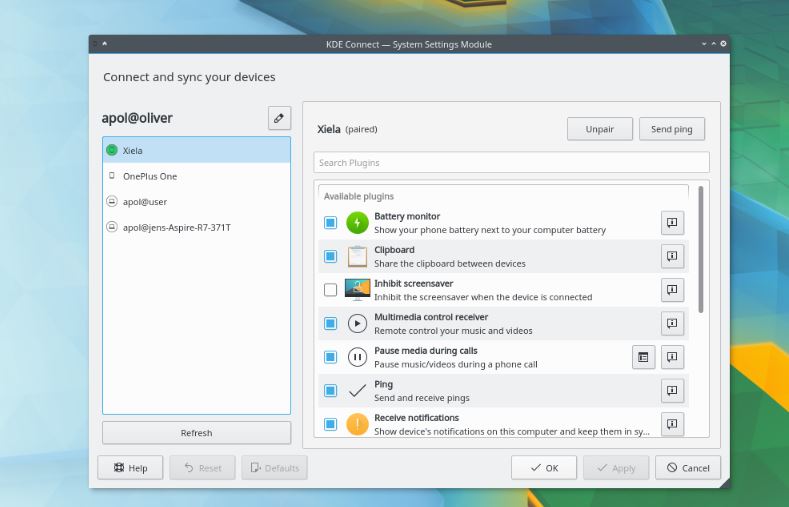The width and height of the screenshot is (789, 507).
Task: Click 'Remote control your music and videos' text
Action: [453, 331]
